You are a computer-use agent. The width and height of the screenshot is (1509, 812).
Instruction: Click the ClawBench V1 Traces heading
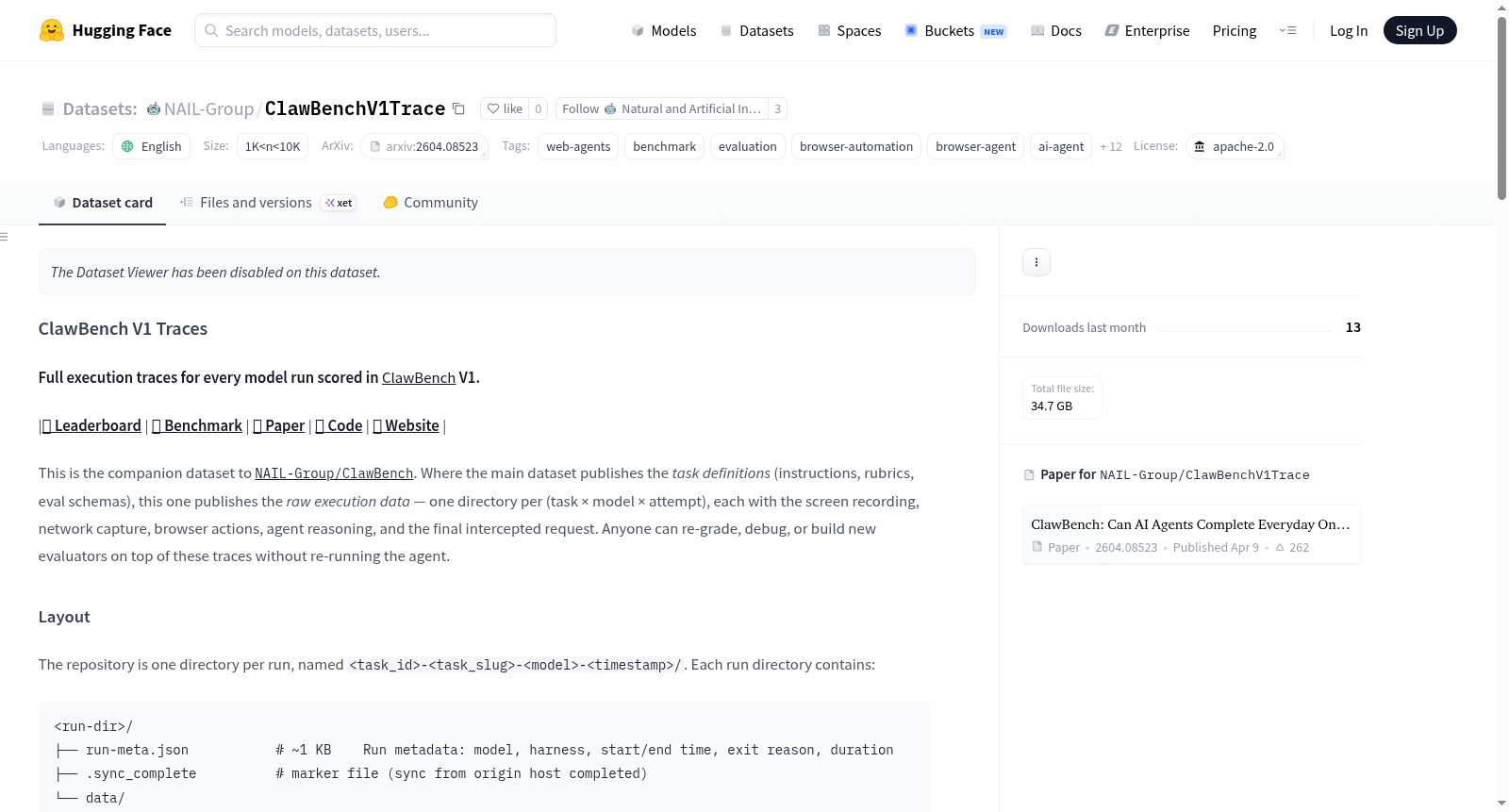tap(123, 329)
